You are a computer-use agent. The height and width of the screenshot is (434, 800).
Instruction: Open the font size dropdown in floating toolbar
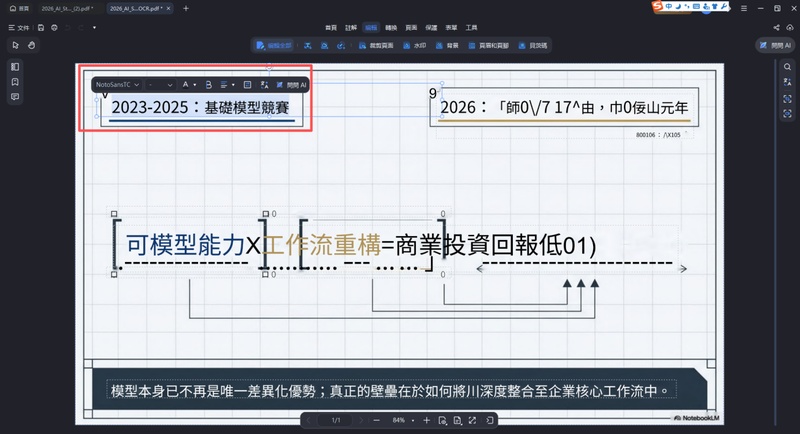point(160,85)
